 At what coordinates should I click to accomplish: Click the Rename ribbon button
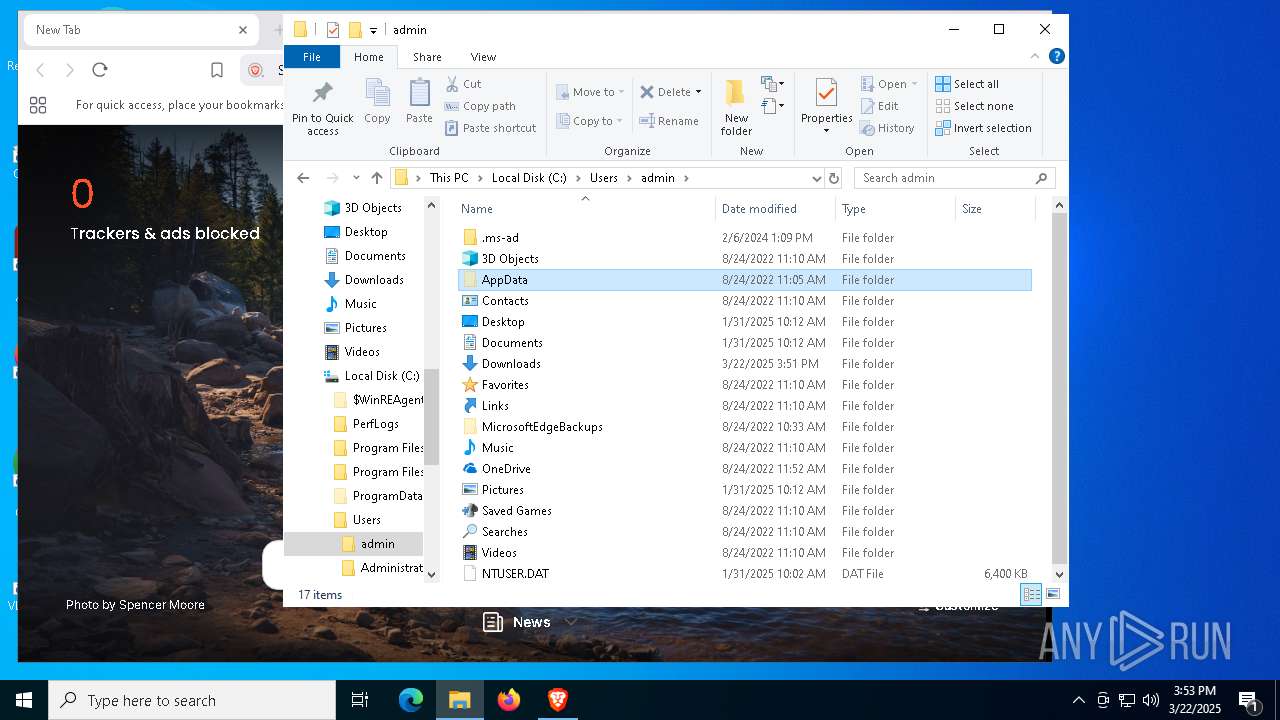(669, 121)
